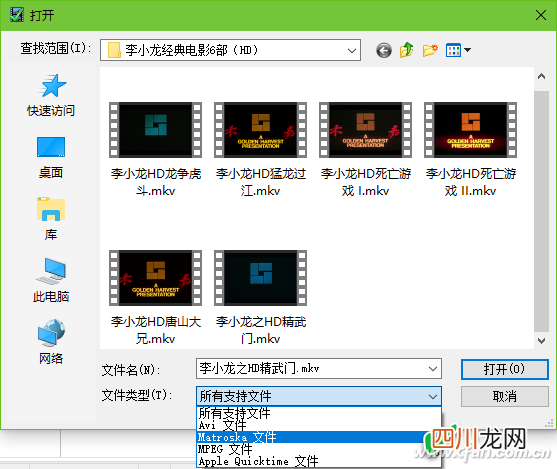The width and height of the screenshot is (557, 469).
Task: Select thumbnail of 李小龙HD死亡游戏 I.mkv
Action: [x=366, y=130]
